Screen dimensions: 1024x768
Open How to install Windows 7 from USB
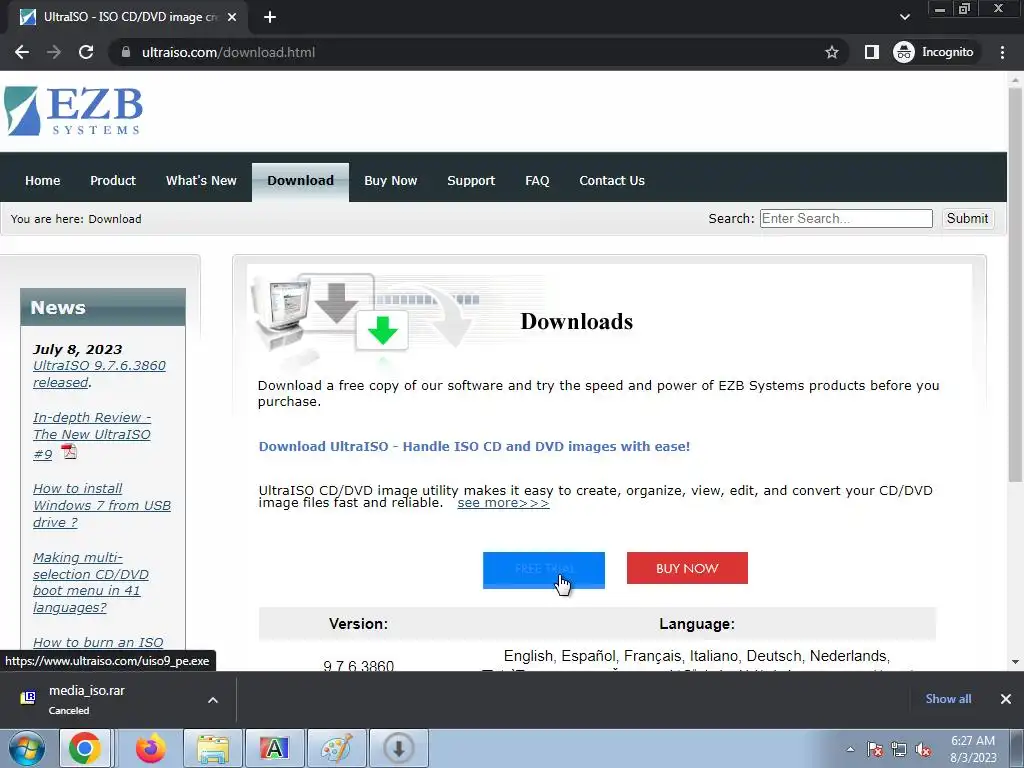[102, 505]
